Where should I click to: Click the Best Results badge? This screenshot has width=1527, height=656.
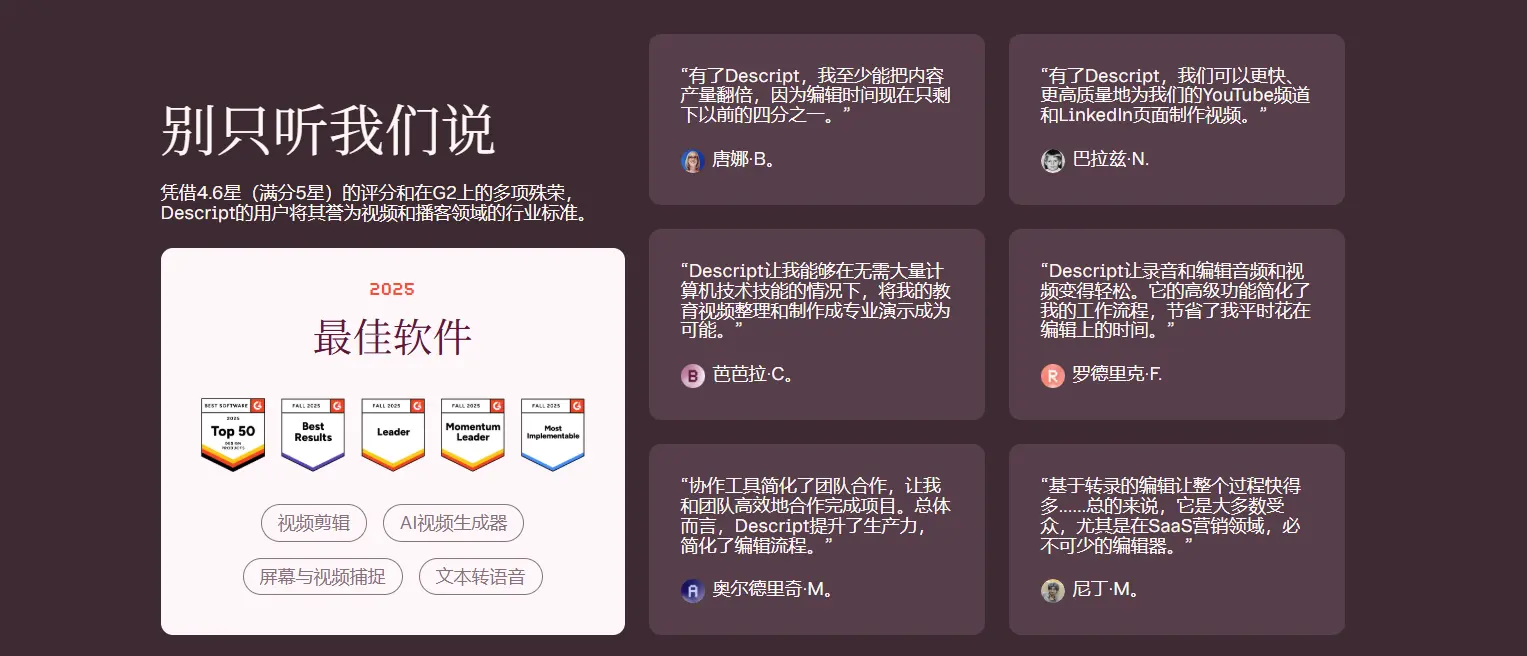313,435
